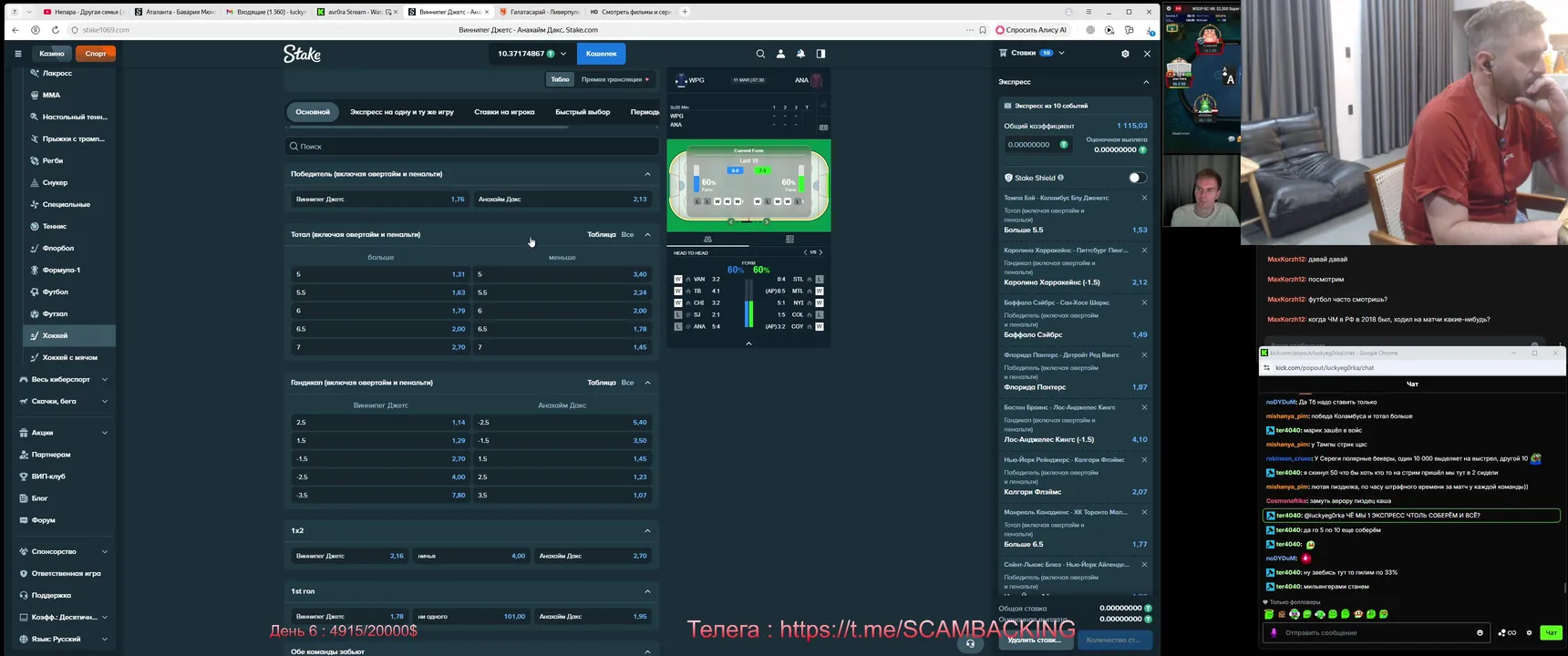The image size is (1568, 656).
Task: Collapse the Экспресс section
Action: point(1146,82)
